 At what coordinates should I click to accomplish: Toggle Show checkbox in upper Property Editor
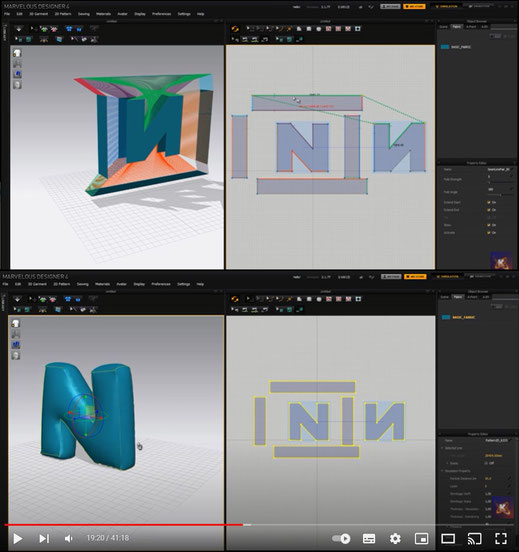click(489, 225)
